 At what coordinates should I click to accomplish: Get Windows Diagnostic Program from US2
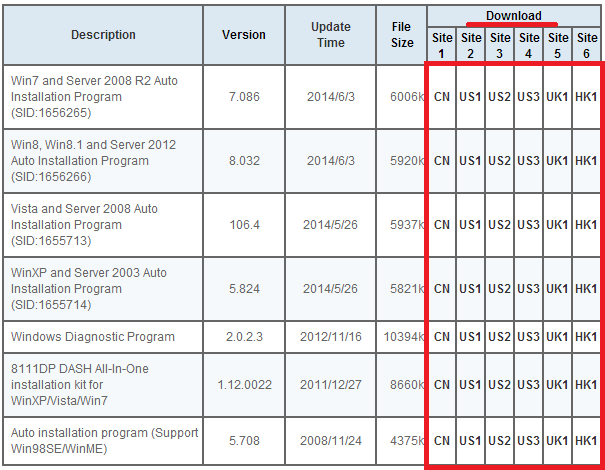tap(499, 337)
